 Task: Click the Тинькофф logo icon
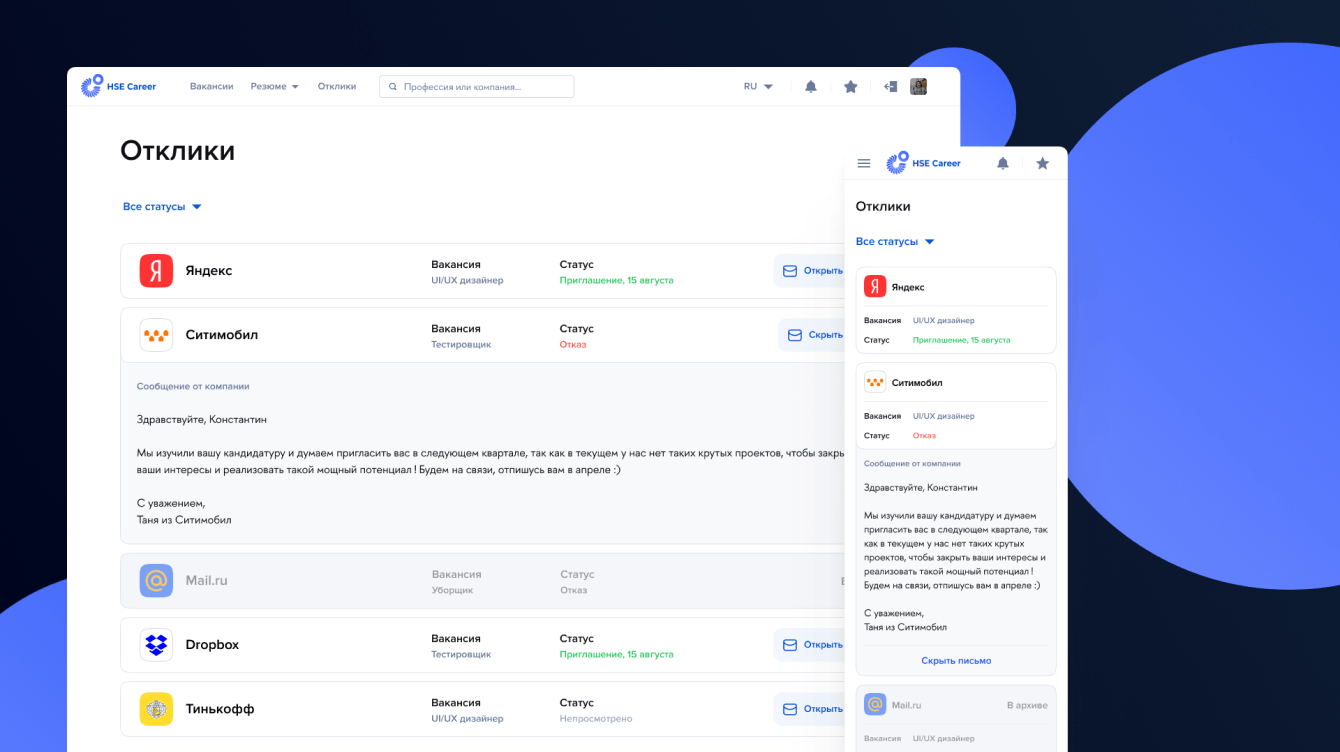point(156,709)
